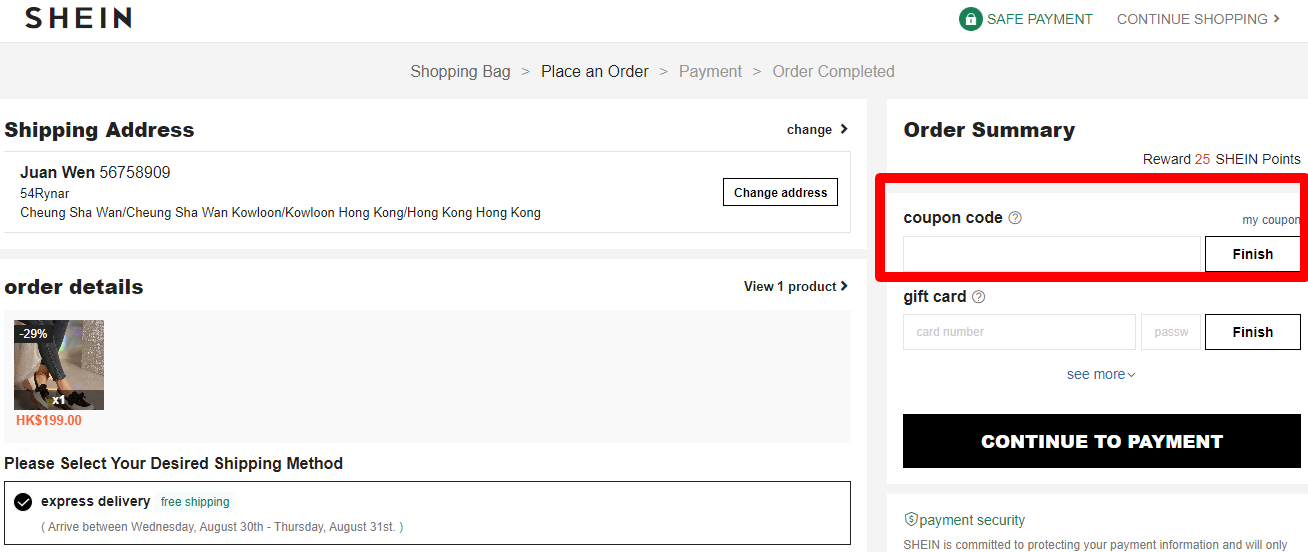Click the green safe payment lock icon
1308x552 pixels.
click(970, 19)
